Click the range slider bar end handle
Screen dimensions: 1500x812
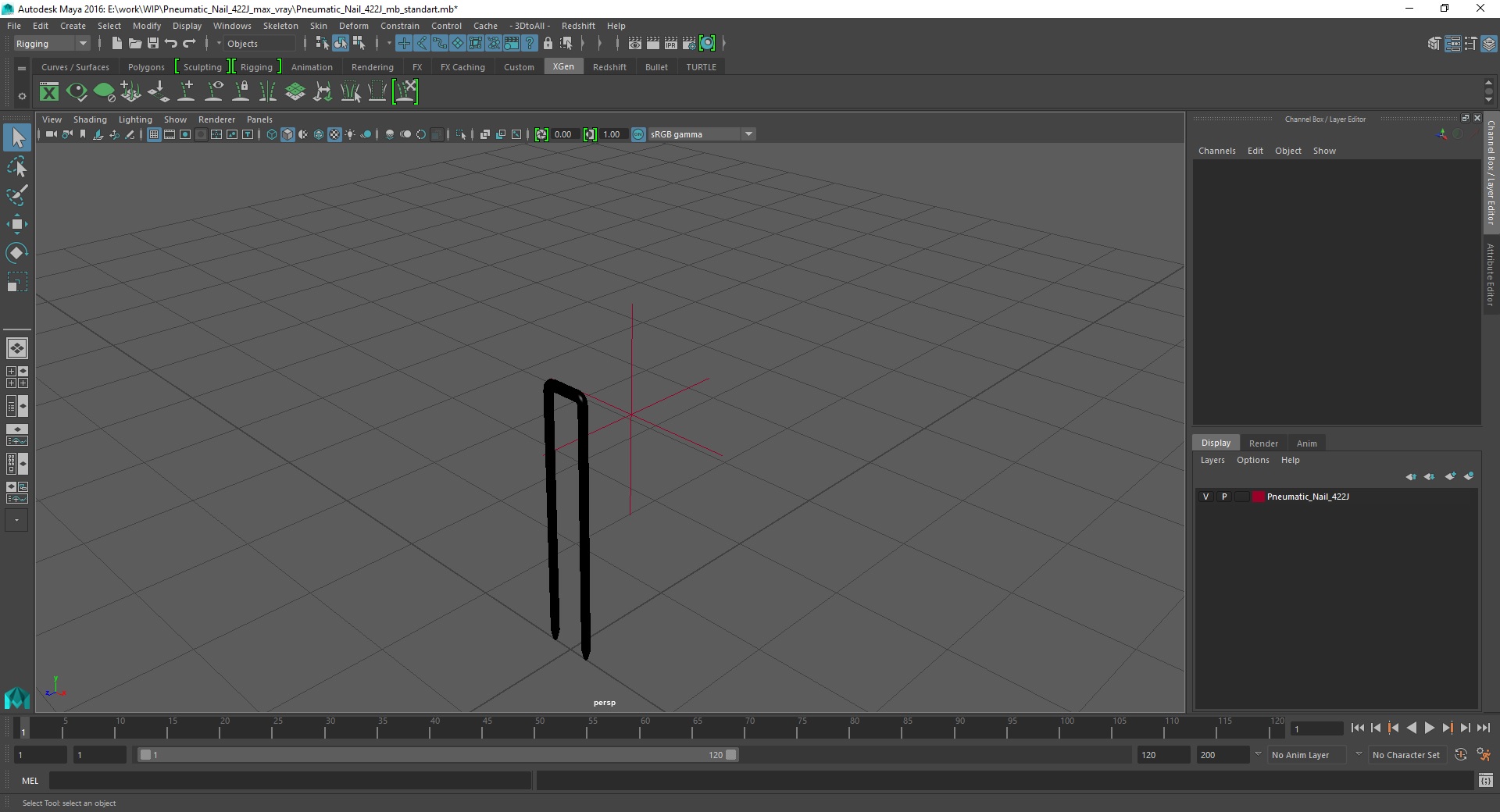coord(731,755)
